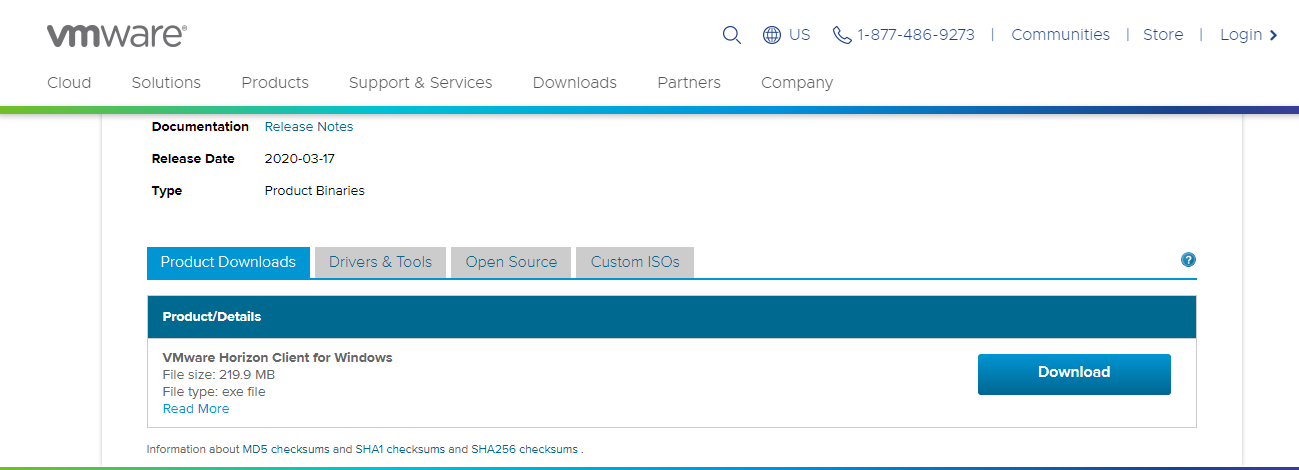Expand the Downloads navigation menu
Screen dimensions: 1299x470
pos(574,83)
